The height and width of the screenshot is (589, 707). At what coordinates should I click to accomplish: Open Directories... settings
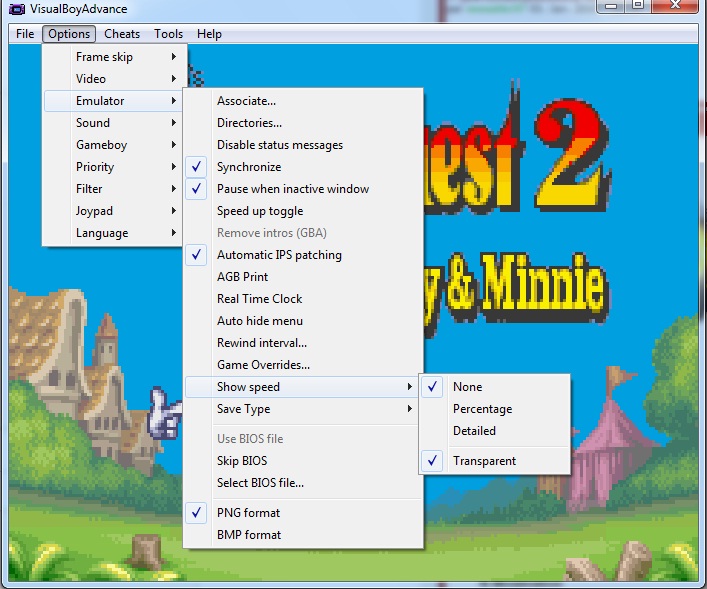[303, 123]
